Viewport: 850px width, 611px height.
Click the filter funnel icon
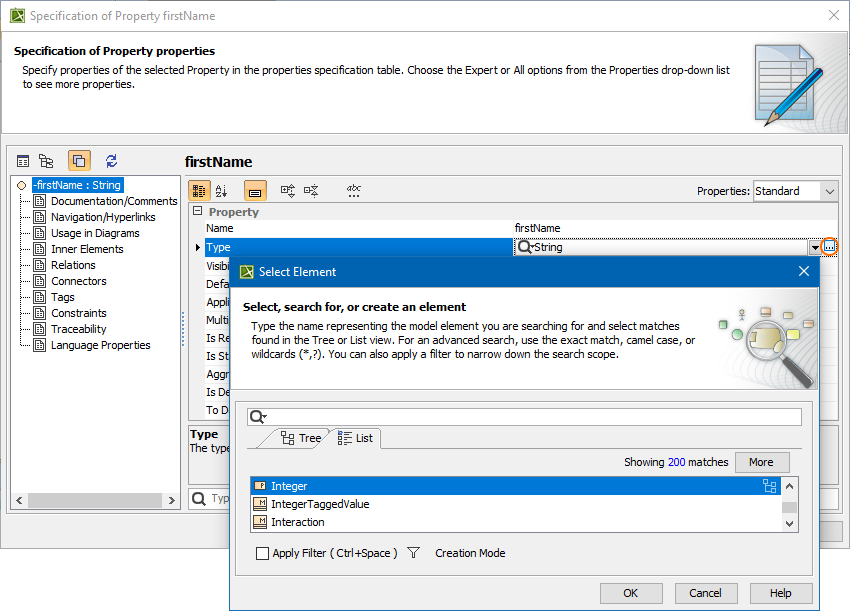coord(414,553)
